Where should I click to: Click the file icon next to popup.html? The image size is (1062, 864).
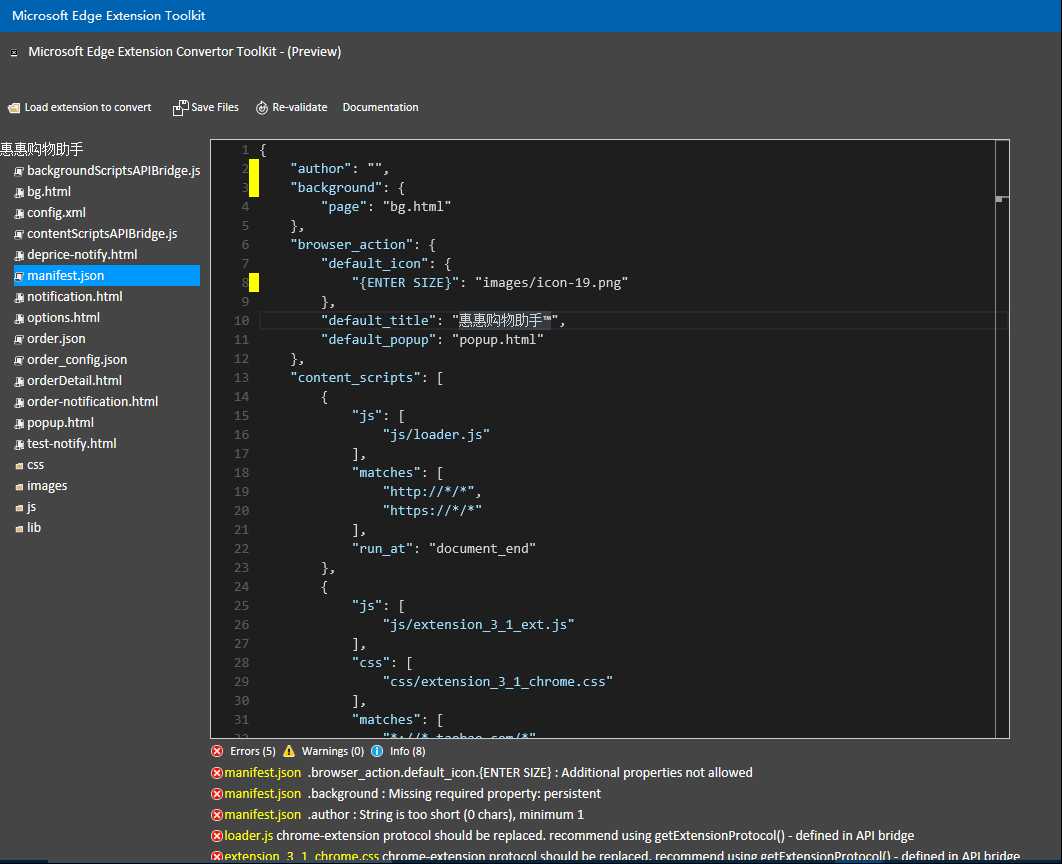click(19, 424)
